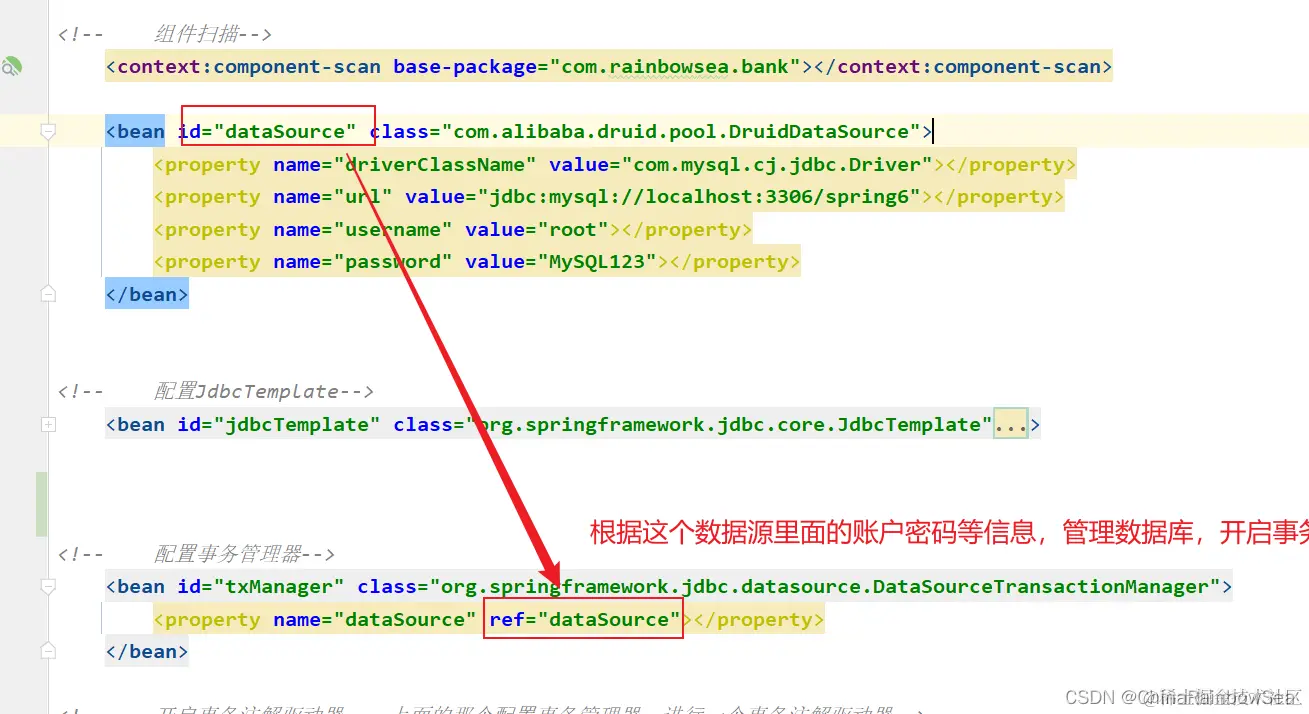Collapse the dataSource bean fold marker

tap(47, 132)
